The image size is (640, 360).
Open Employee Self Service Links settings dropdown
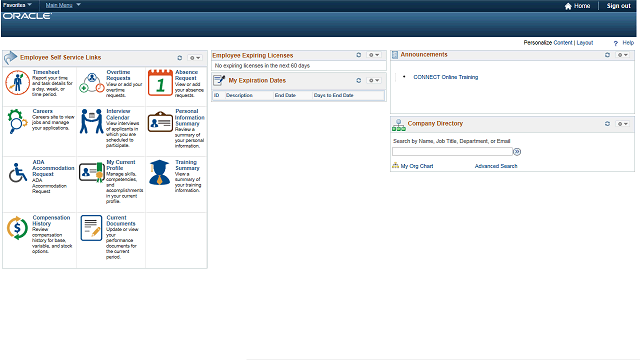[195, 58]
